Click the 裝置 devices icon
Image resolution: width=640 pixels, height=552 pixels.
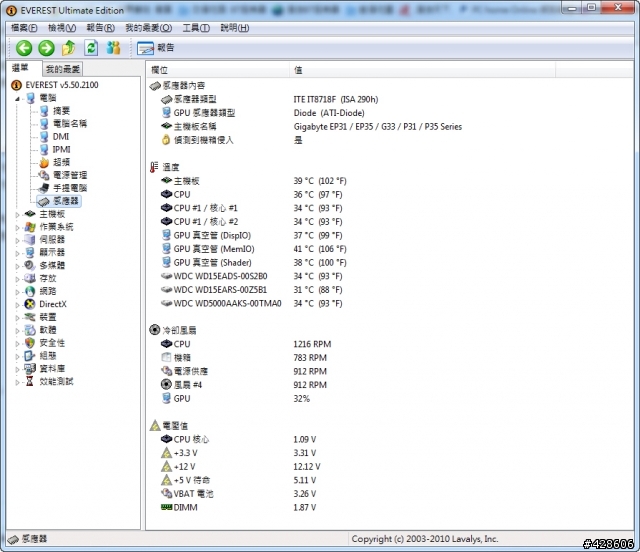coord(30,317)
